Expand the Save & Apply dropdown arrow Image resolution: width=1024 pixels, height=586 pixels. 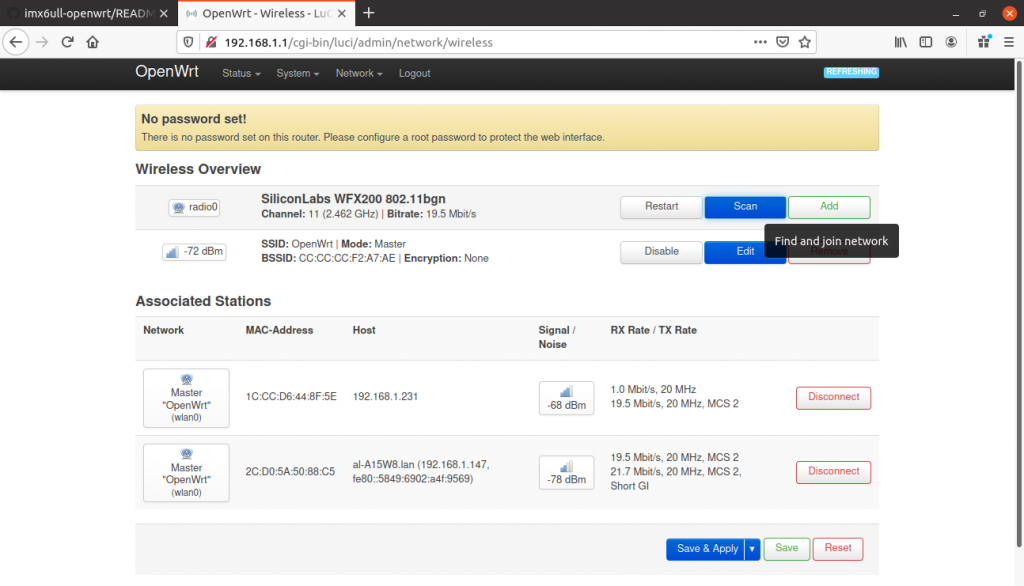pyautogui.click(x=751, y=548)
